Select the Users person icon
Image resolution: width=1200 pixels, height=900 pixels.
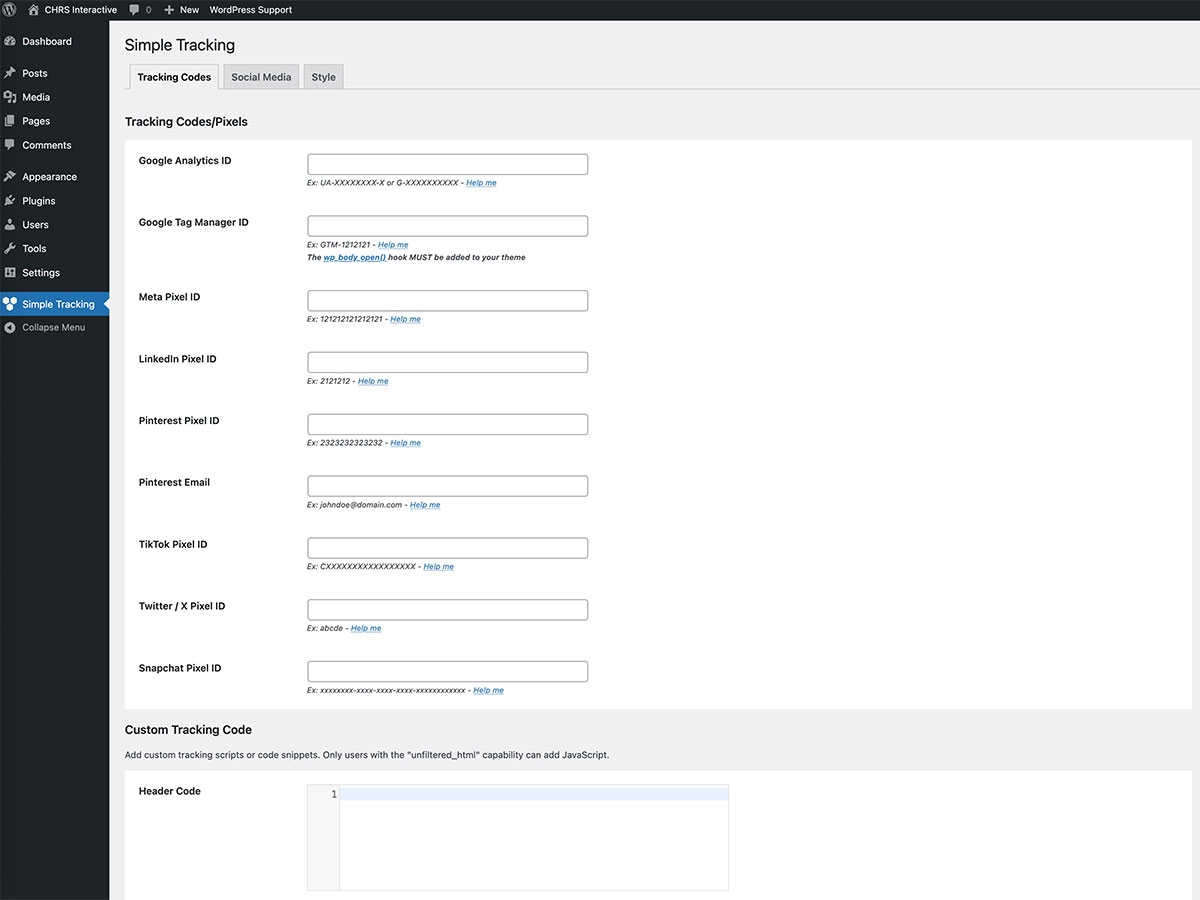point(10,225)
